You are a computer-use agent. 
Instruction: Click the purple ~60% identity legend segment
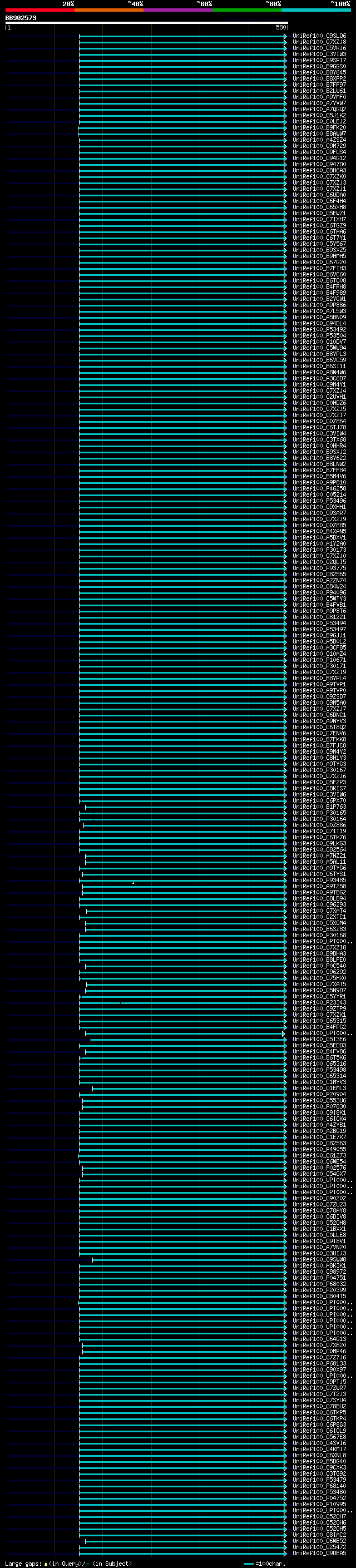(179, 10)
